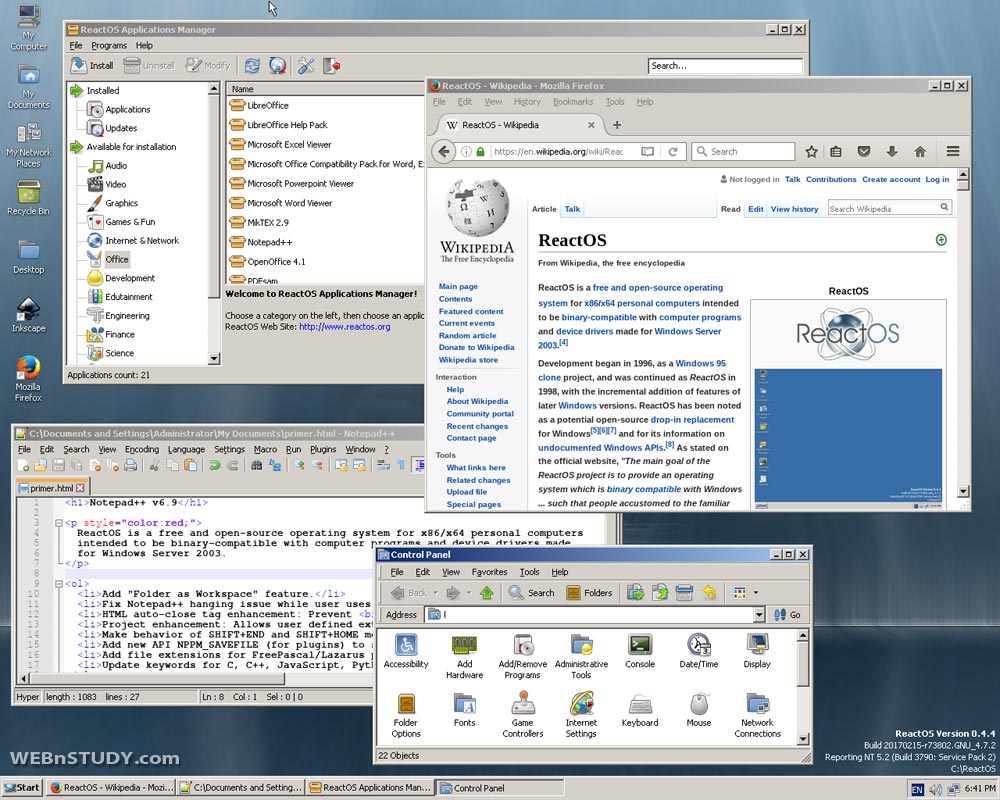Click Go button in Control Panel
The image size is (1000, 800).
787,615
